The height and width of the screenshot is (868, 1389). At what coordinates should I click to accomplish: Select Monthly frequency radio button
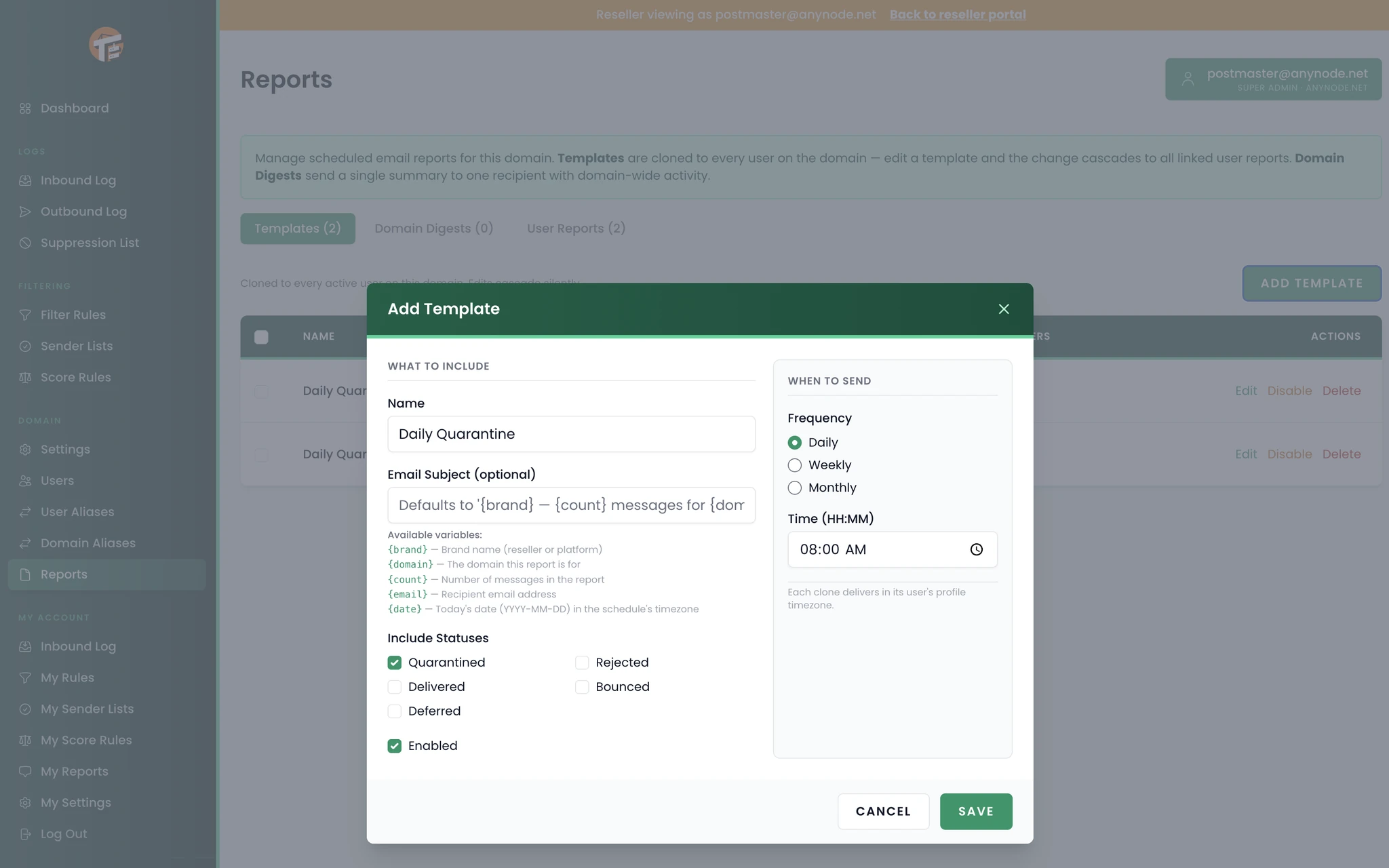click(794, 488)
